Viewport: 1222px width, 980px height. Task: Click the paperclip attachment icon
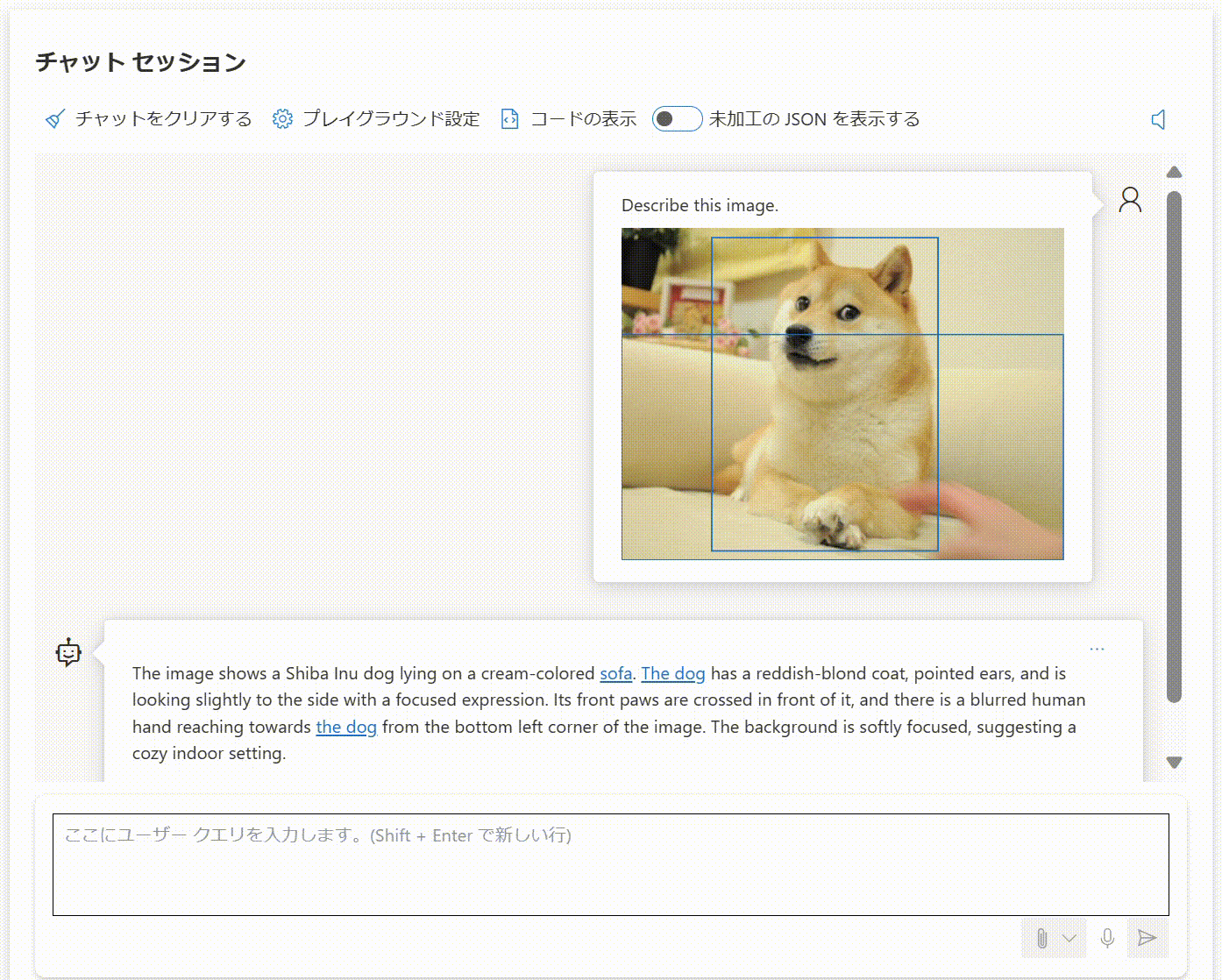pyautogui.click(x=1041, y=939)
